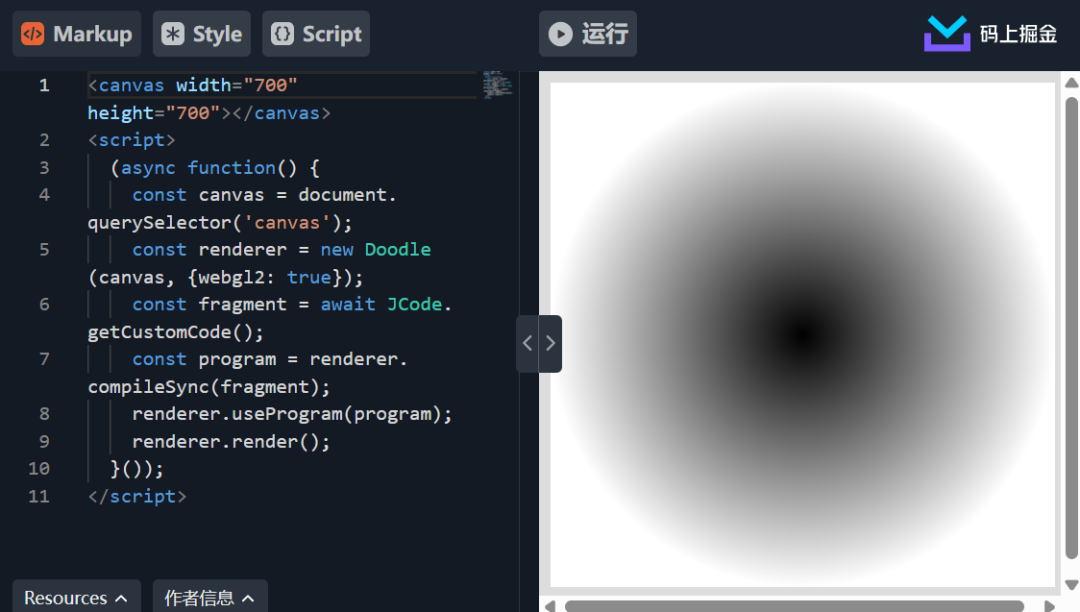1080x612 pixels.
Task: Click the radial gradient canvas preview
Action: click(802, 335)
